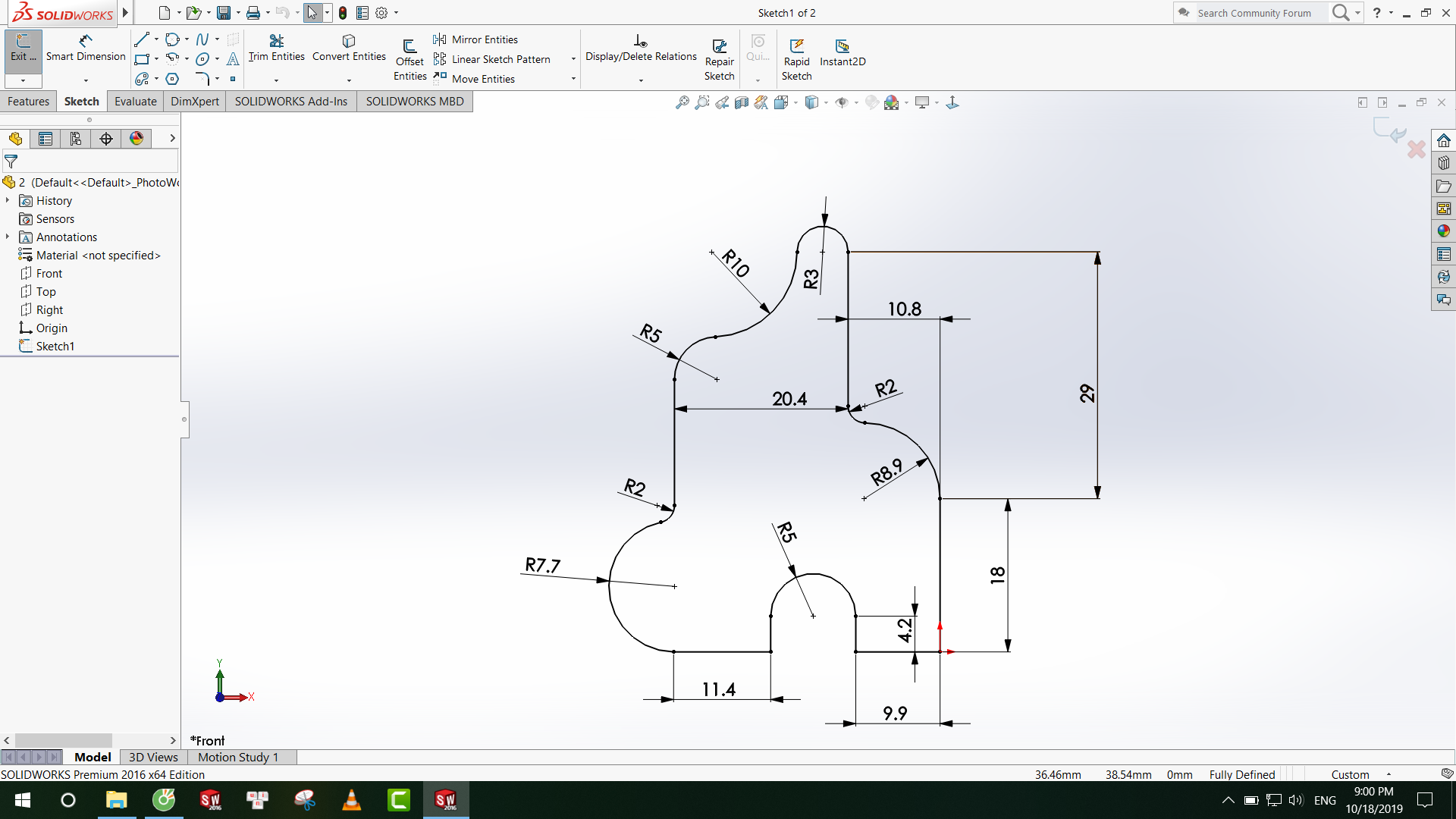Screen dimensions: 1456x819
Task: Expand the History tree node
Action: click(8, 200)
